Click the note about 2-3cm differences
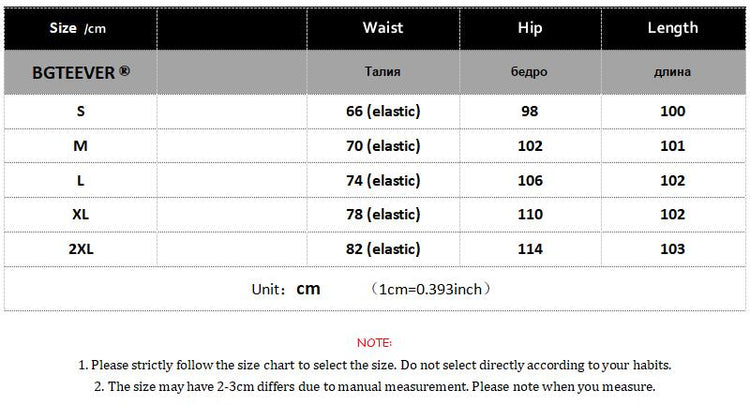Screen dimensions: 750x405 (374, 386)
